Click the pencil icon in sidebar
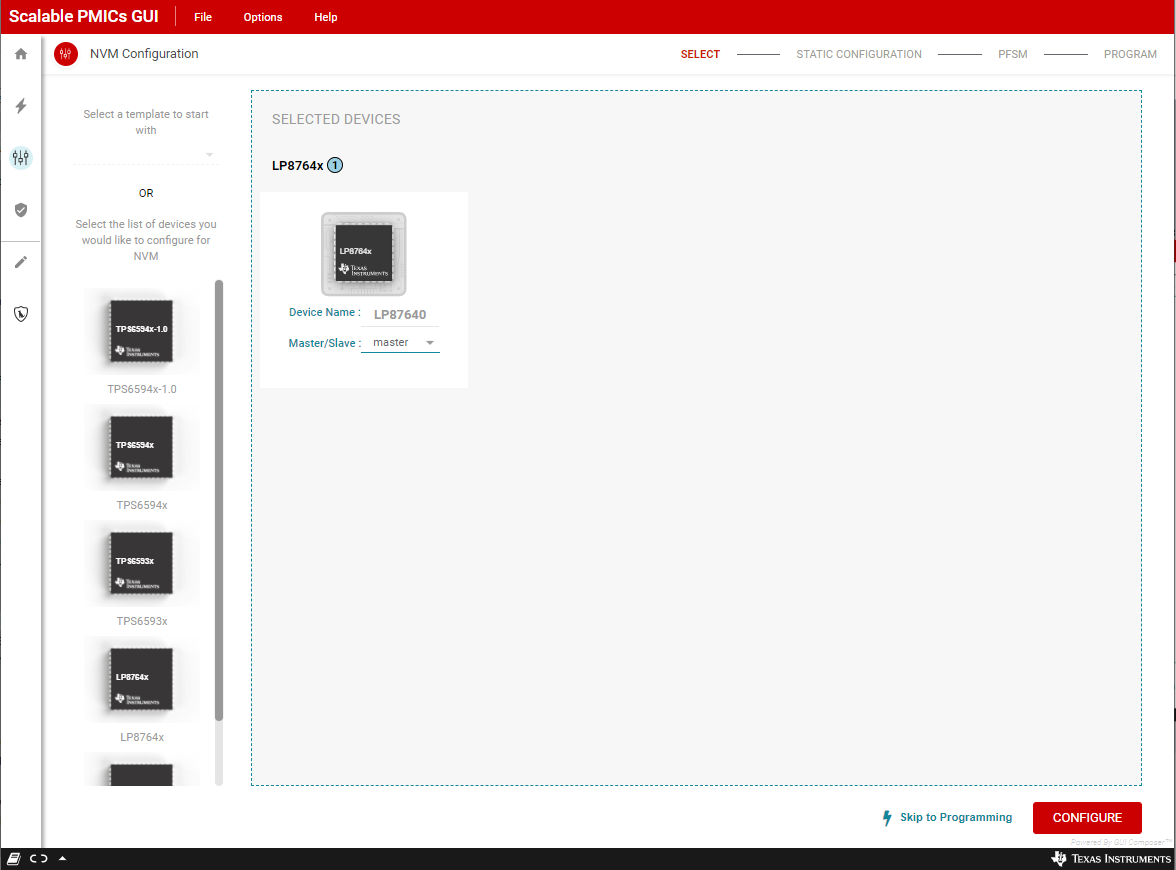Image resolution: width=1176 pixels, height=870 pixels. click(x=21, y=262)
